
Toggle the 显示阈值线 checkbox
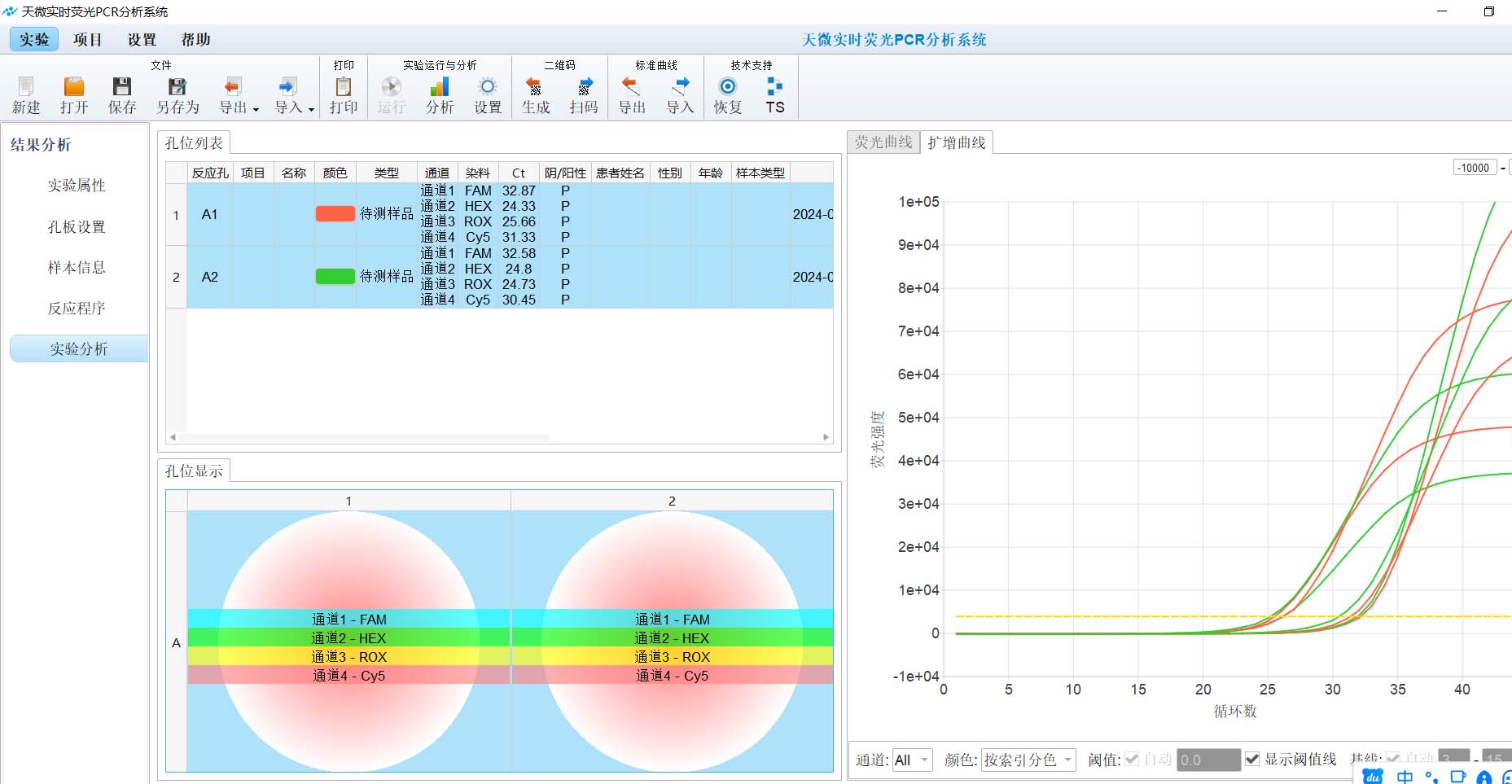tap(1252, 759)
